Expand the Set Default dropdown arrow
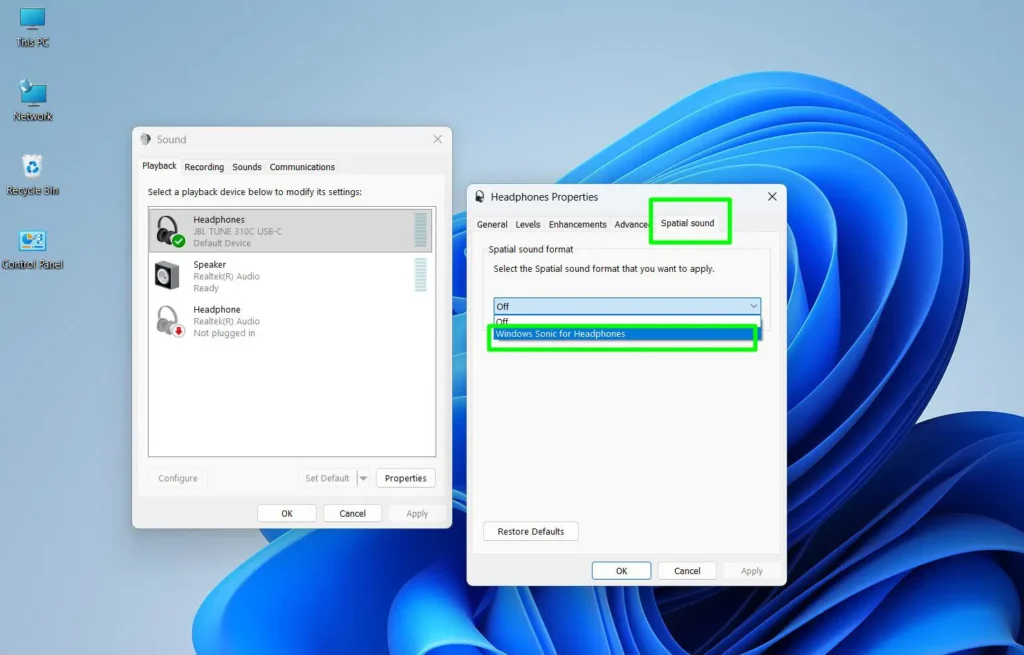Image resolution: width=1024 pixels, height=655 pixels. pyautogui.click(x=364, y=478)
